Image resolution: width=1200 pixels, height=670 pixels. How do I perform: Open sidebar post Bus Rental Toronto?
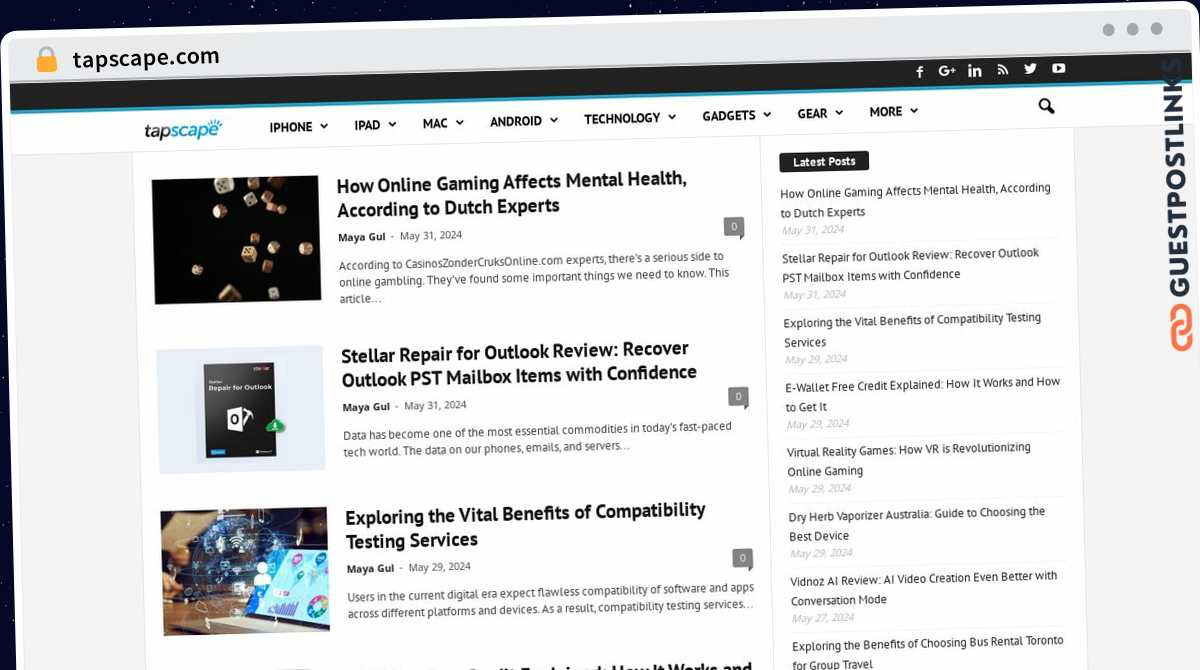tap(927, 650)
